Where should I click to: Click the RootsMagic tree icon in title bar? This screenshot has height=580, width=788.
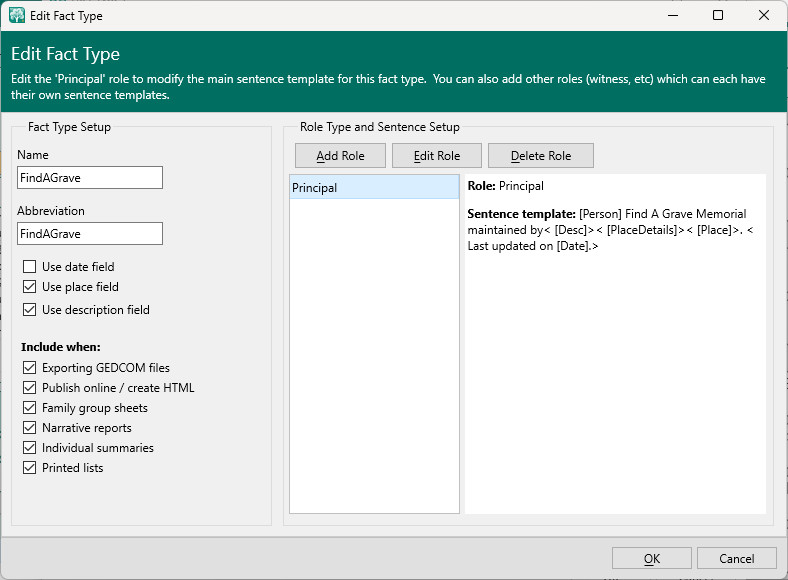coord(17,15)
